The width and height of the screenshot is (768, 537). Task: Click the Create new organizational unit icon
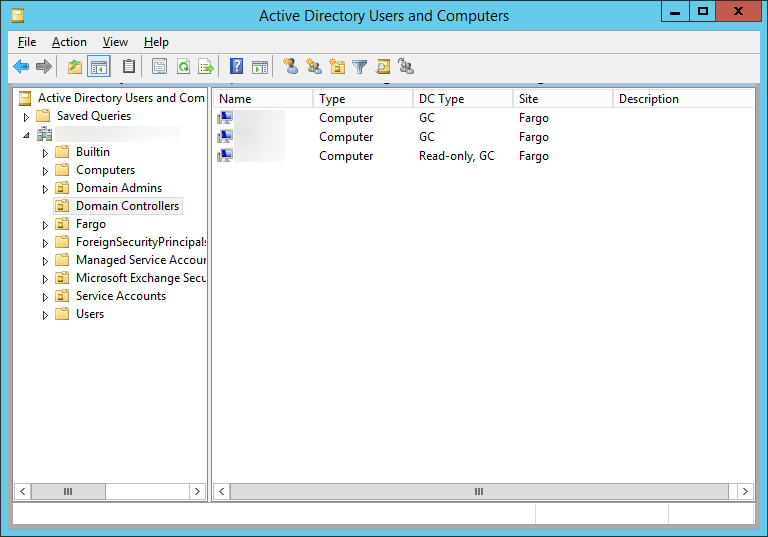[x=337, y=66]
